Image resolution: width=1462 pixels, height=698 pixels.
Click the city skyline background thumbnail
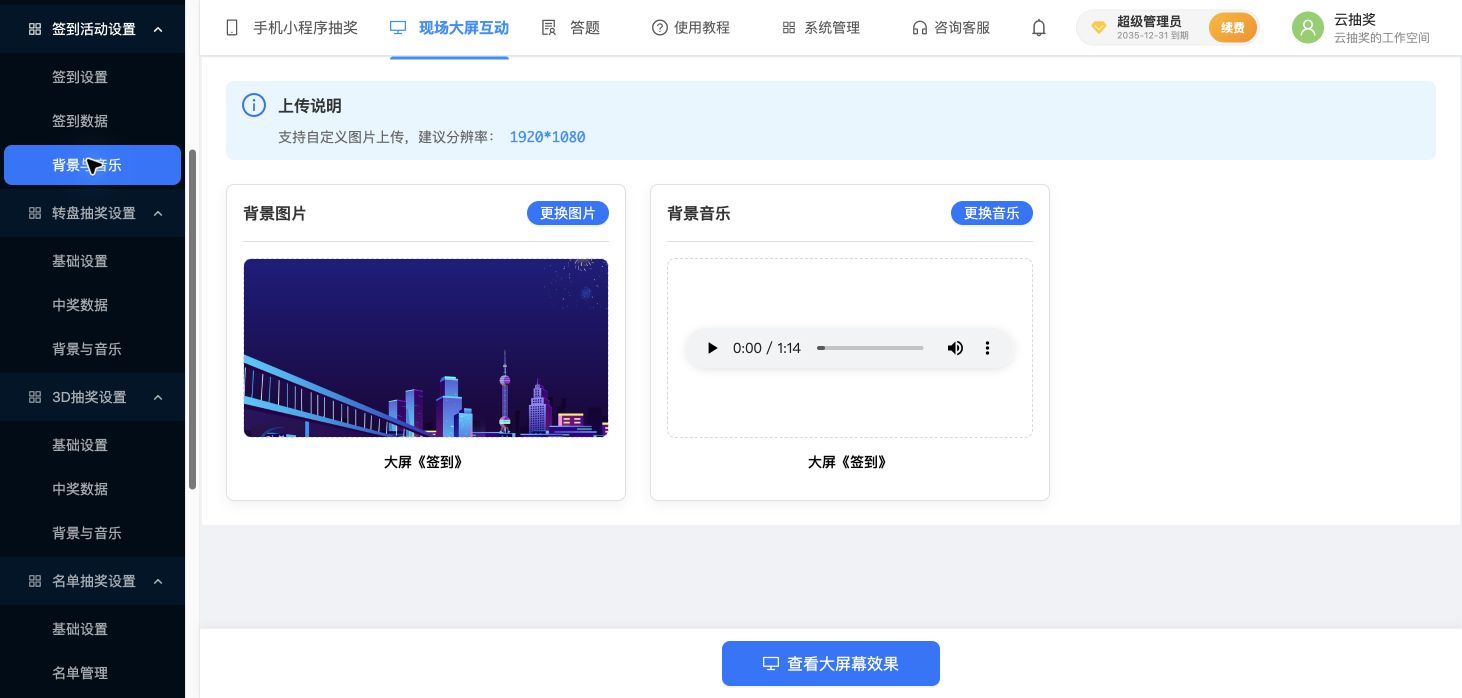click(426, 348)
